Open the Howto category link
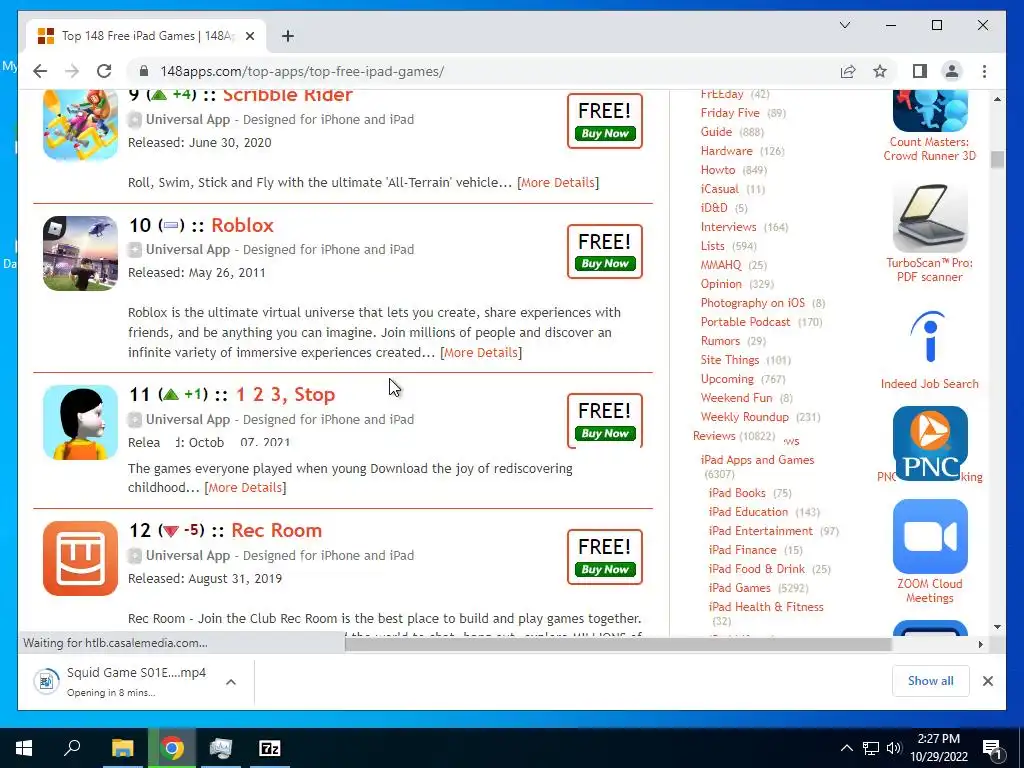 click(718, 170)
